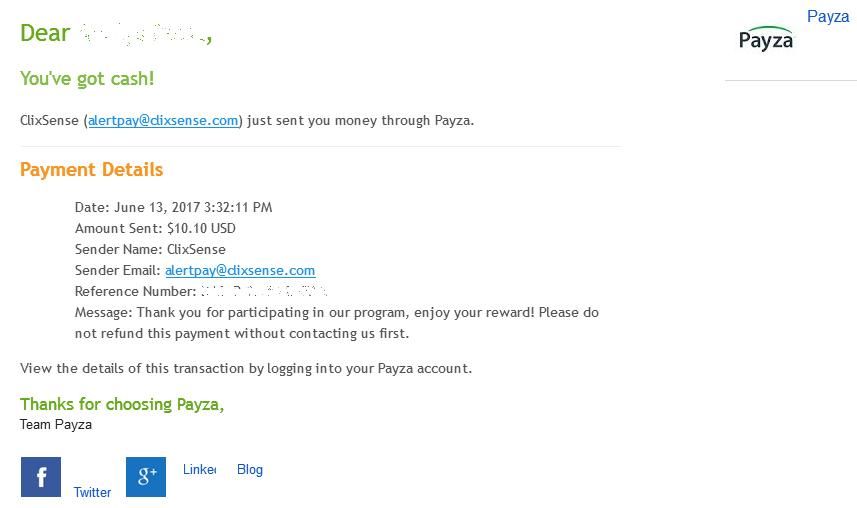Click the Team Payza signature
Screen dimensions: 857x508
[x=56, y=424]
